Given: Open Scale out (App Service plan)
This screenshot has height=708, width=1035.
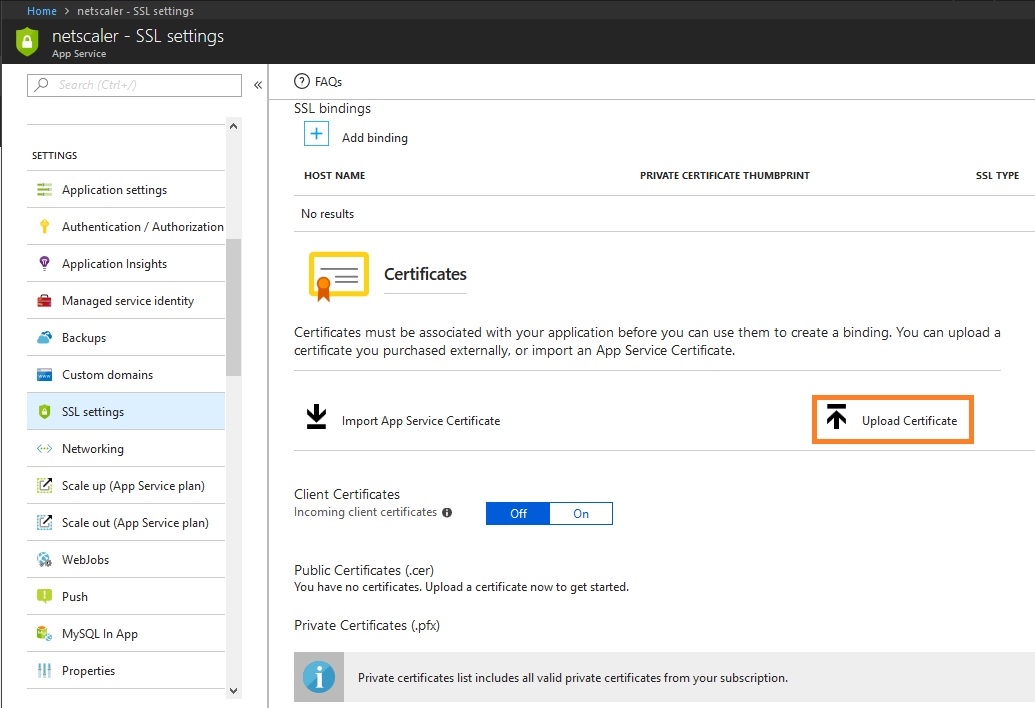Looking at the screenshot, I should click(126, 523).
